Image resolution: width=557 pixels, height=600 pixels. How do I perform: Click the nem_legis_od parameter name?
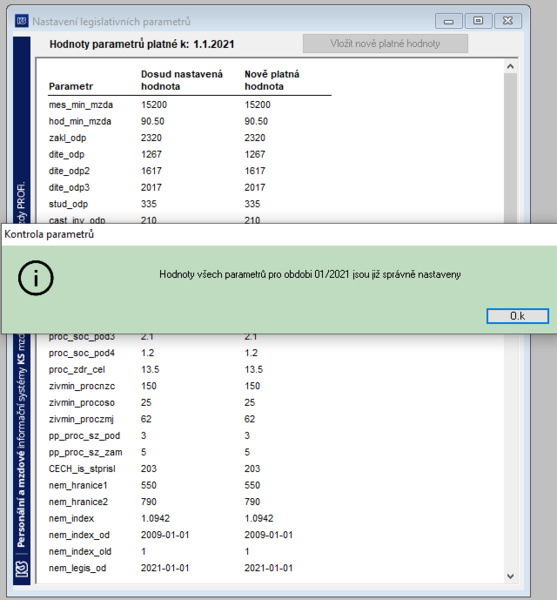(77, 568)
